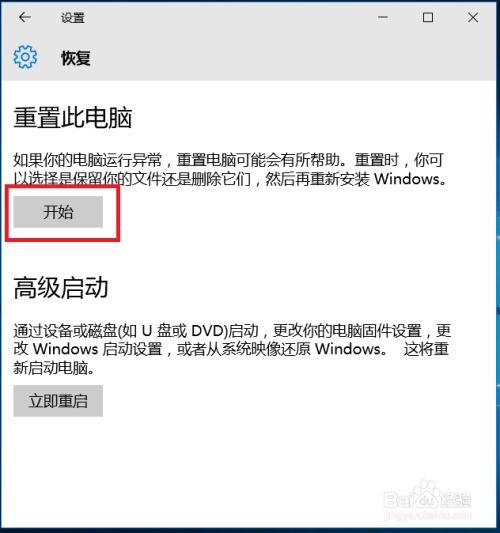Click empty title bar area beside 设置
The height and width of the screenshot is (533, 500).
pyautogui.click(x=231, y=18)
